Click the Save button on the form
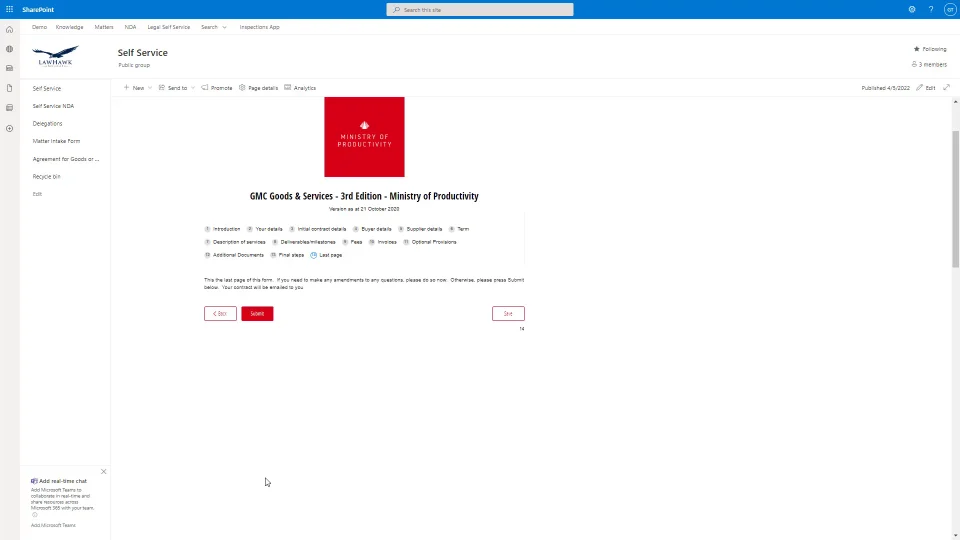The height and width of the screenshot is (540, 960). click(508, 313)
